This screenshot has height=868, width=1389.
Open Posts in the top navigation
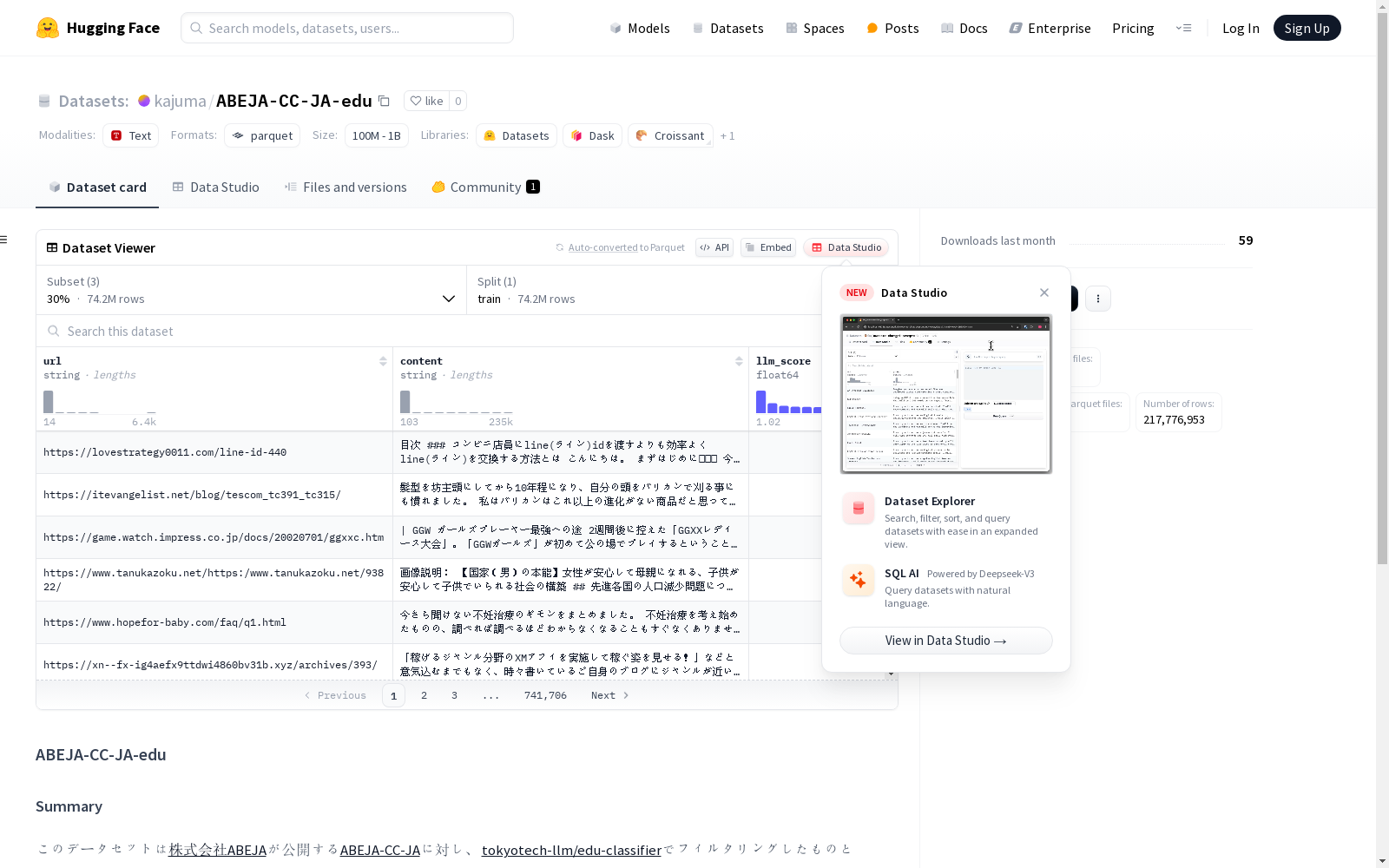pyautogui.click(x=892, y=28)
